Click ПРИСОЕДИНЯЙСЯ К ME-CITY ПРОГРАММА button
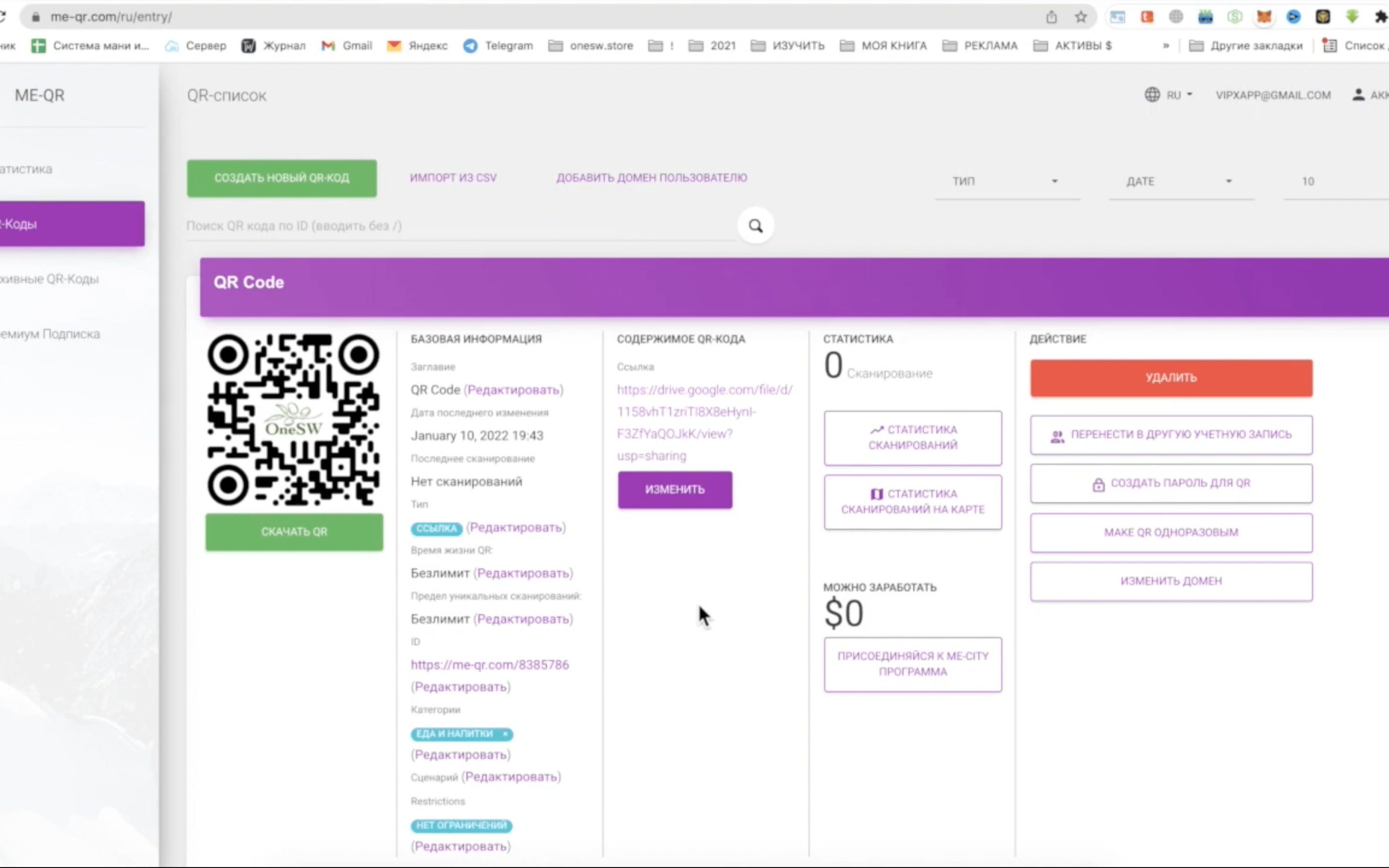The height and width of the screenshot is (868, 1389). pyautogui.click(x=912, y=664)
